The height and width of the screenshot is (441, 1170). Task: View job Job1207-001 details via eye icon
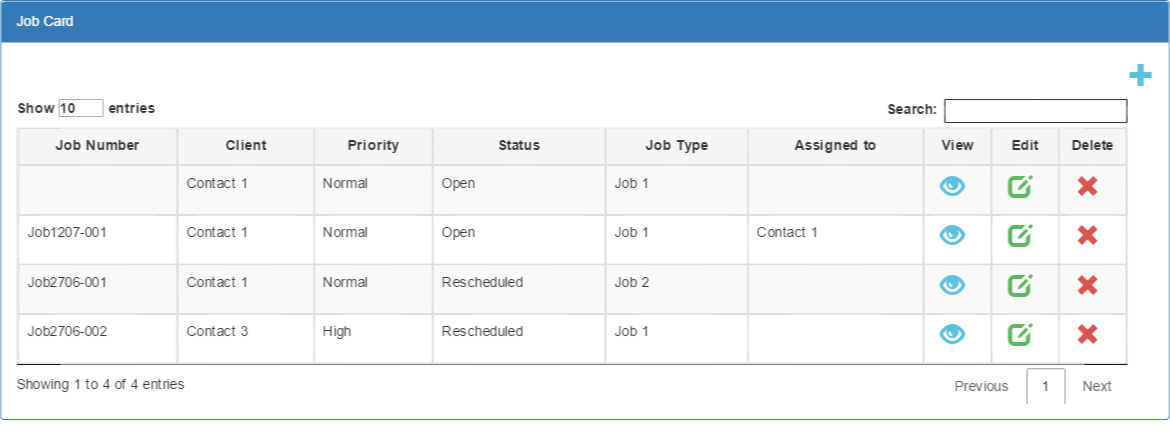pos(952,236)
